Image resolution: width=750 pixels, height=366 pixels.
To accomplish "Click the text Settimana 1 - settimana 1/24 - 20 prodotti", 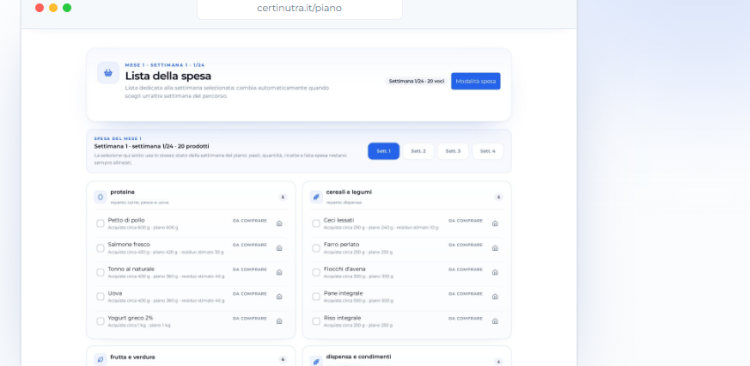I will 152,146.
